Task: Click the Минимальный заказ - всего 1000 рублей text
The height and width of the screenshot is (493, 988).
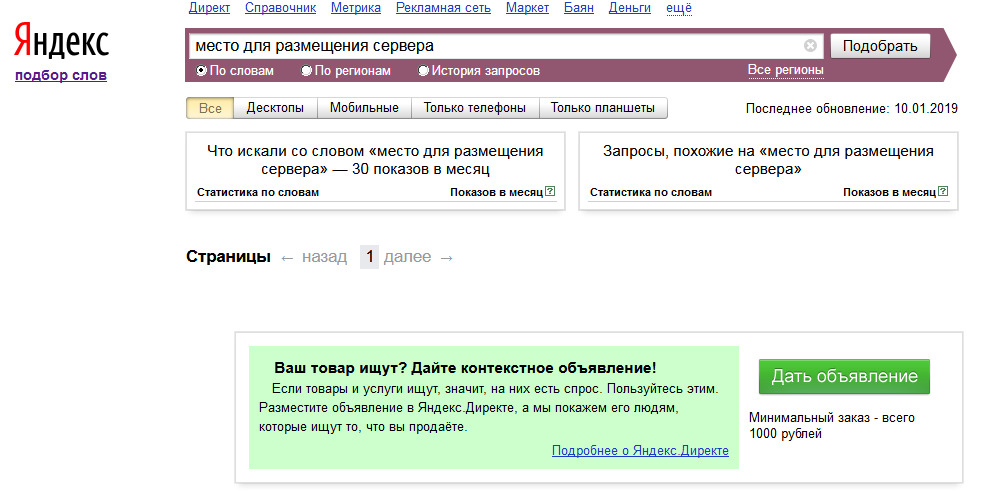Action: 832,426
